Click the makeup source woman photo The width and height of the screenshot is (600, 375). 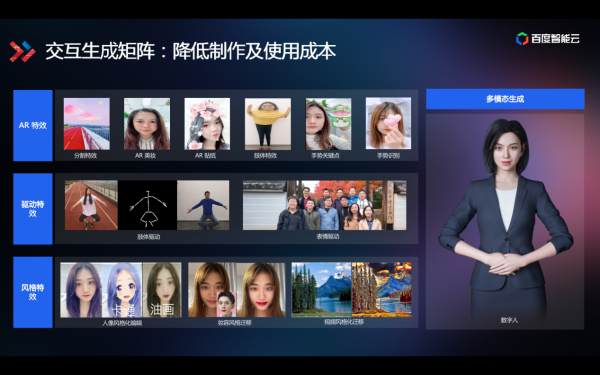point(212,290)
